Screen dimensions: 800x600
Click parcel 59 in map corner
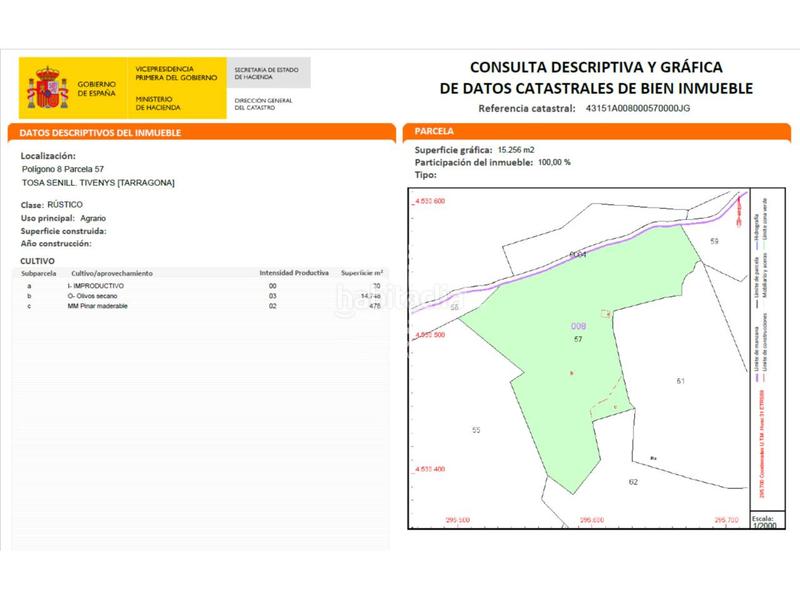click(714, 241)
